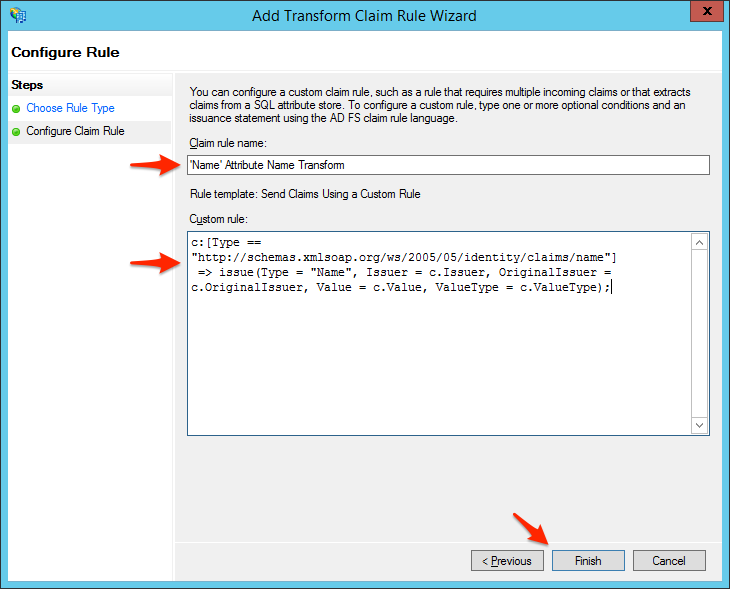Open the Choose Rule Type step
This screenshot has width=730, height=589.
click(70, 108)
